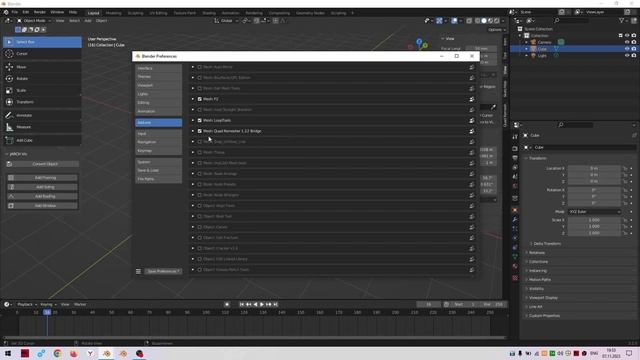Open Chrome from the Windows taskbar
640x360 pixels.
pyautogui.click(x=57, y=353)
